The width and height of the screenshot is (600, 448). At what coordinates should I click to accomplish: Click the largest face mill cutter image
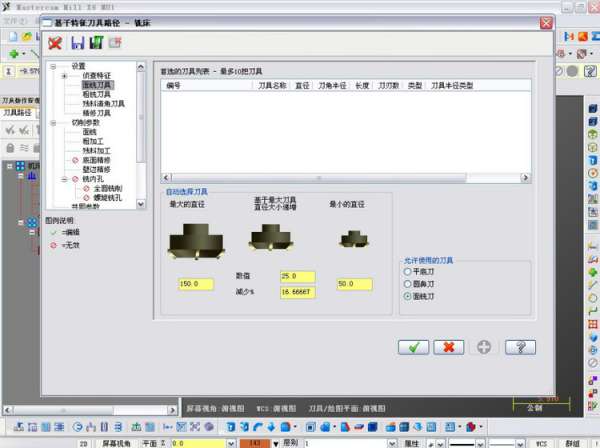pyautogui.click(x=196, y=241)
